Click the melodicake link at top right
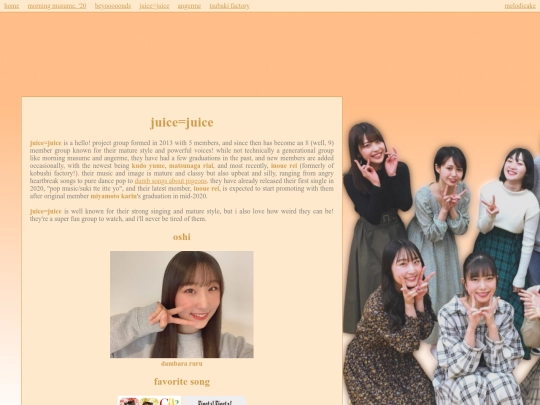540x405 pixels. coord(520,6)
